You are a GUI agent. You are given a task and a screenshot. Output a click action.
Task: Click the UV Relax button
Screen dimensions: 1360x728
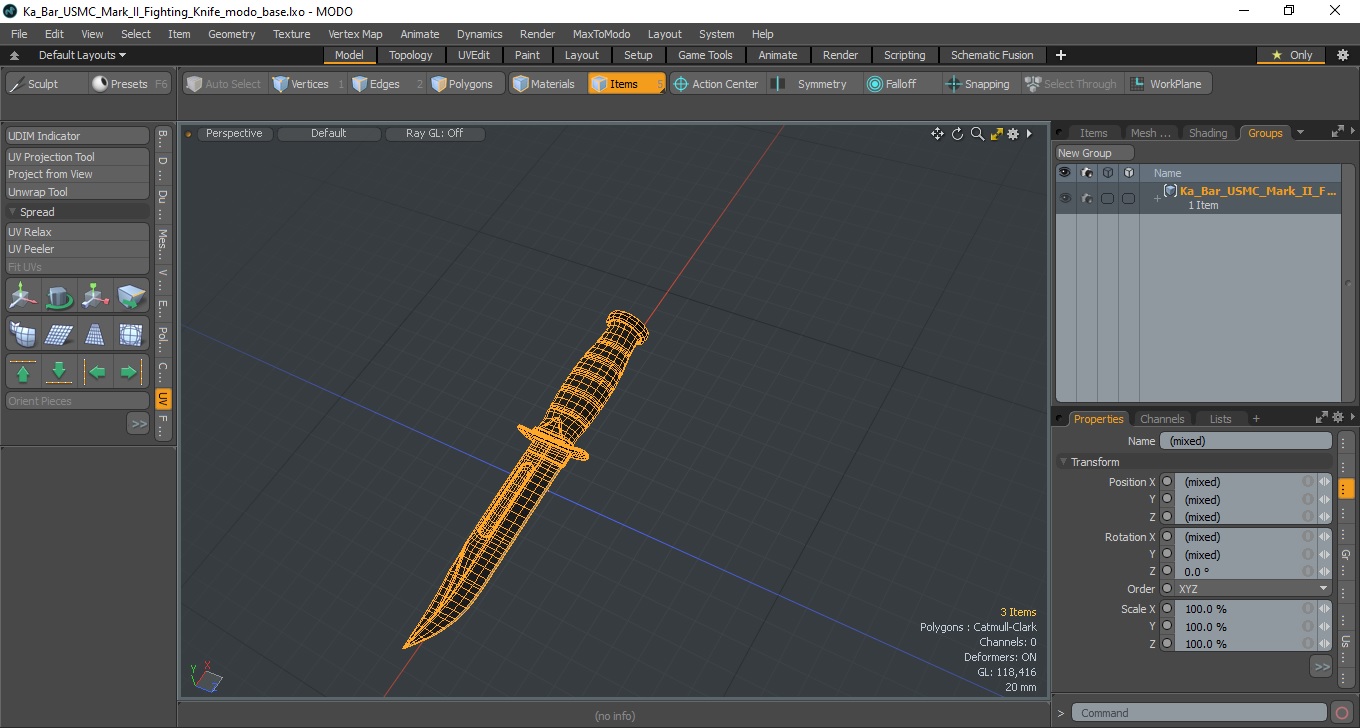pyautogui.click(x=78, y=232)
